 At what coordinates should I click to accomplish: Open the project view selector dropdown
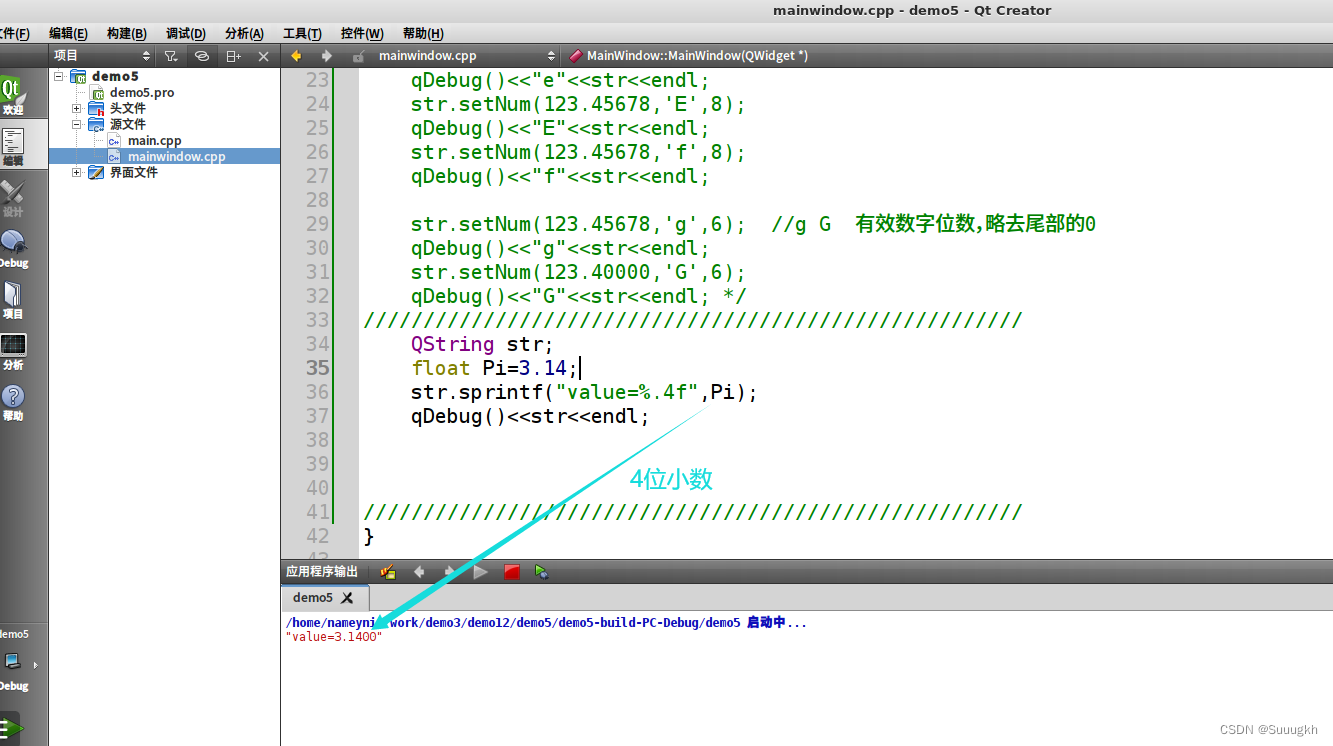pos(102,56)
